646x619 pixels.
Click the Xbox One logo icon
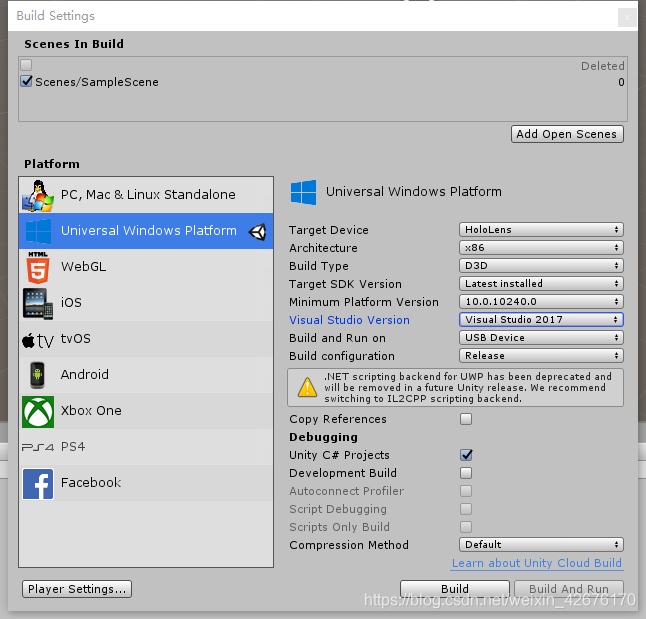pyautogui.click(x=38, y=411)
